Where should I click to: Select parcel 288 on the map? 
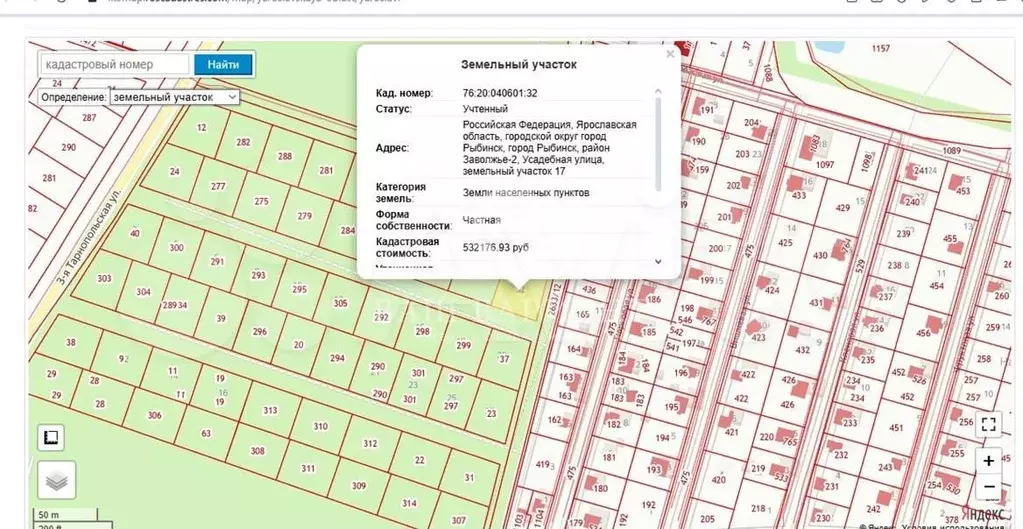coord(285,156)
